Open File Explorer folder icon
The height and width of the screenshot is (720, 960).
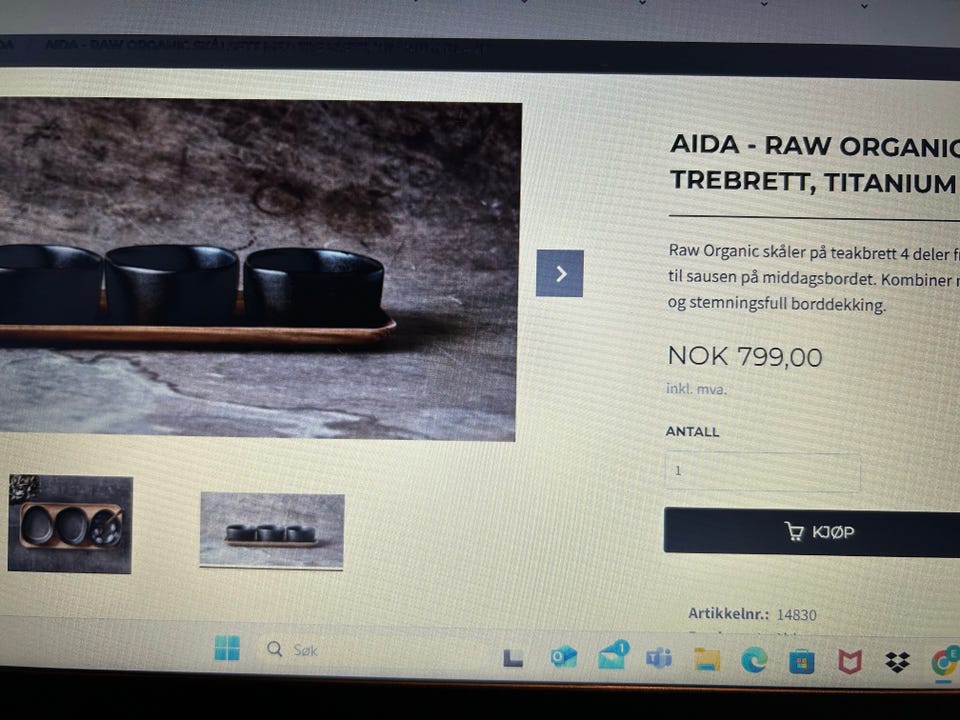(707, 659)
